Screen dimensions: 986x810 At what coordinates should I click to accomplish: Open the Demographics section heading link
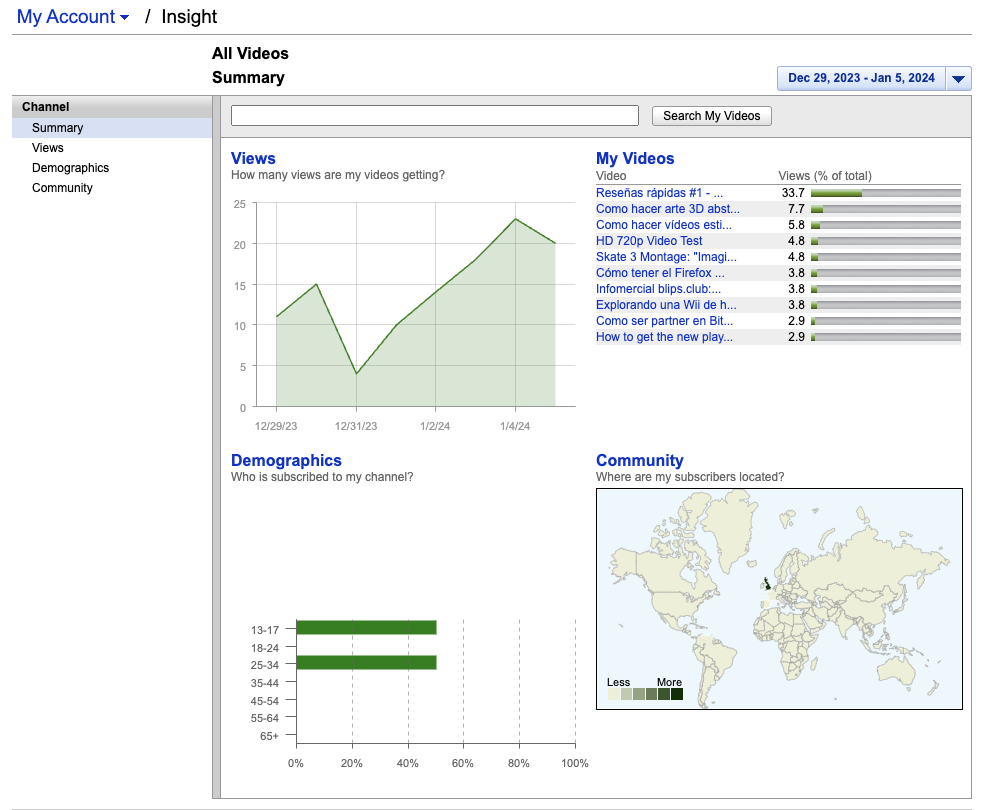[286, 460]
